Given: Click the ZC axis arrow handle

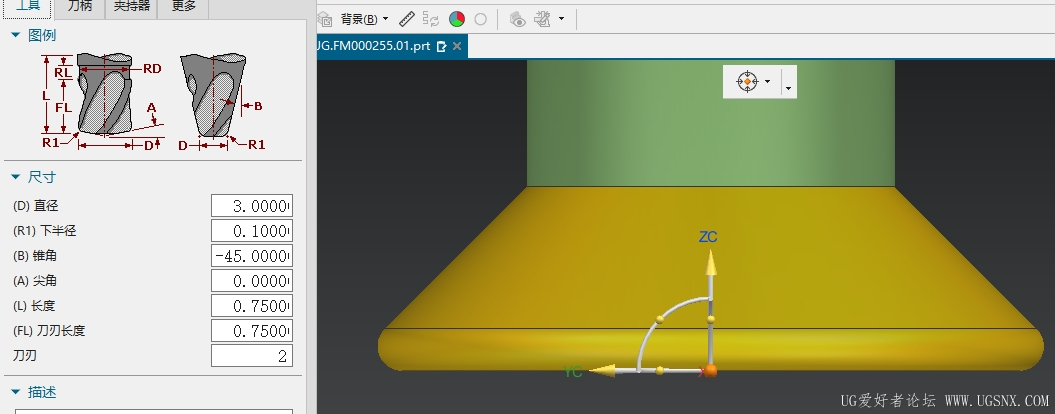Looking at the screenshot, I should 711,263.
